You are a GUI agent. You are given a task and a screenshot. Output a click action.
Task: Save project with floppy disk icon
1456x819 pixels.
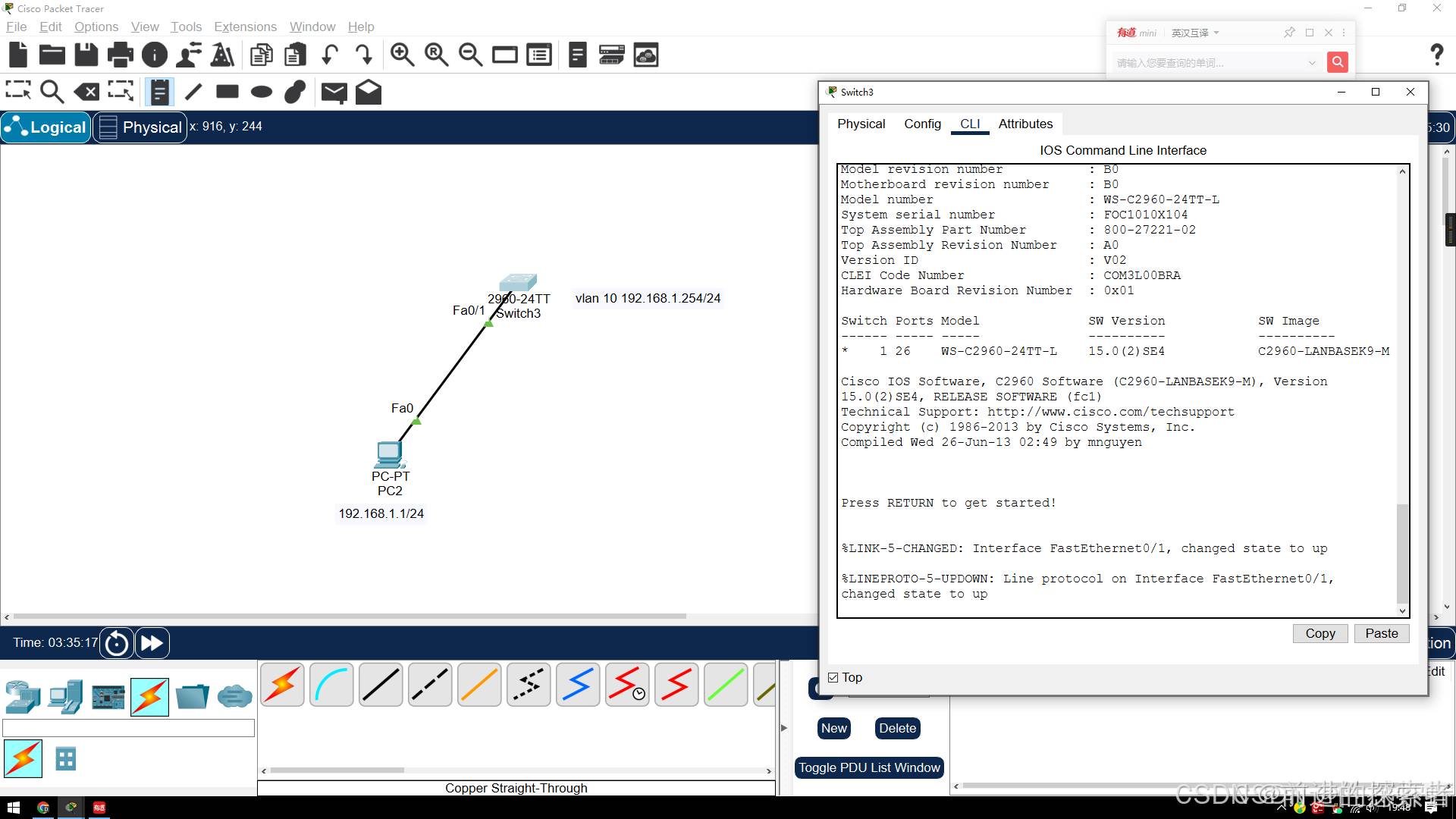point(86,55)
